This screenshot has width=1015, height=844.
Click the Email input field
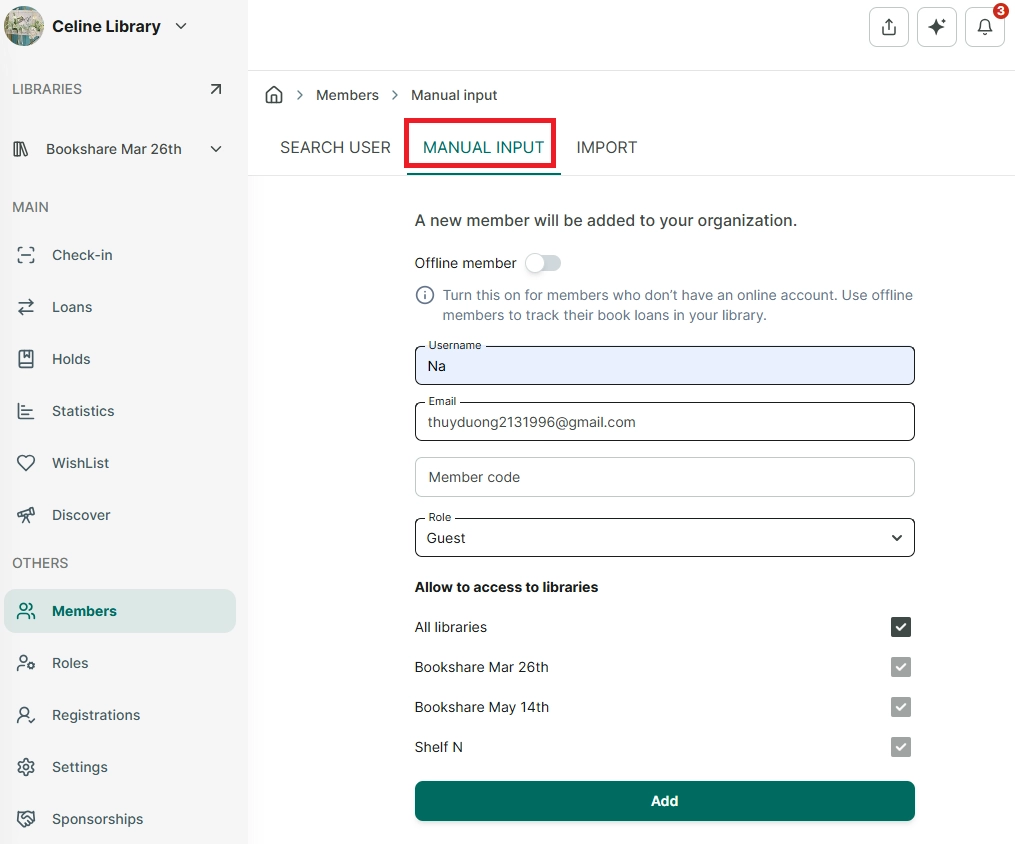coord(664,421)
